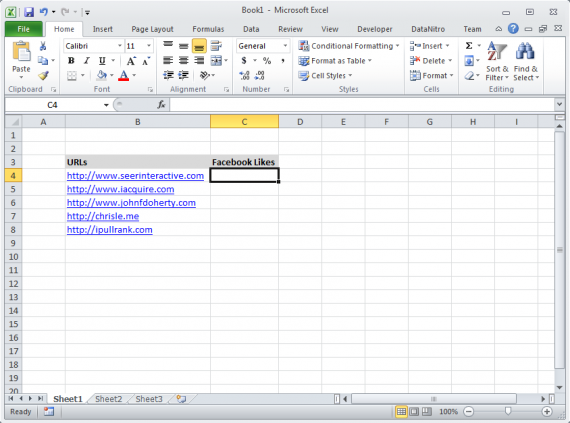Toggle Align Text Left
The width and height of the screenshot is (570, 423).
pos(168,61)
